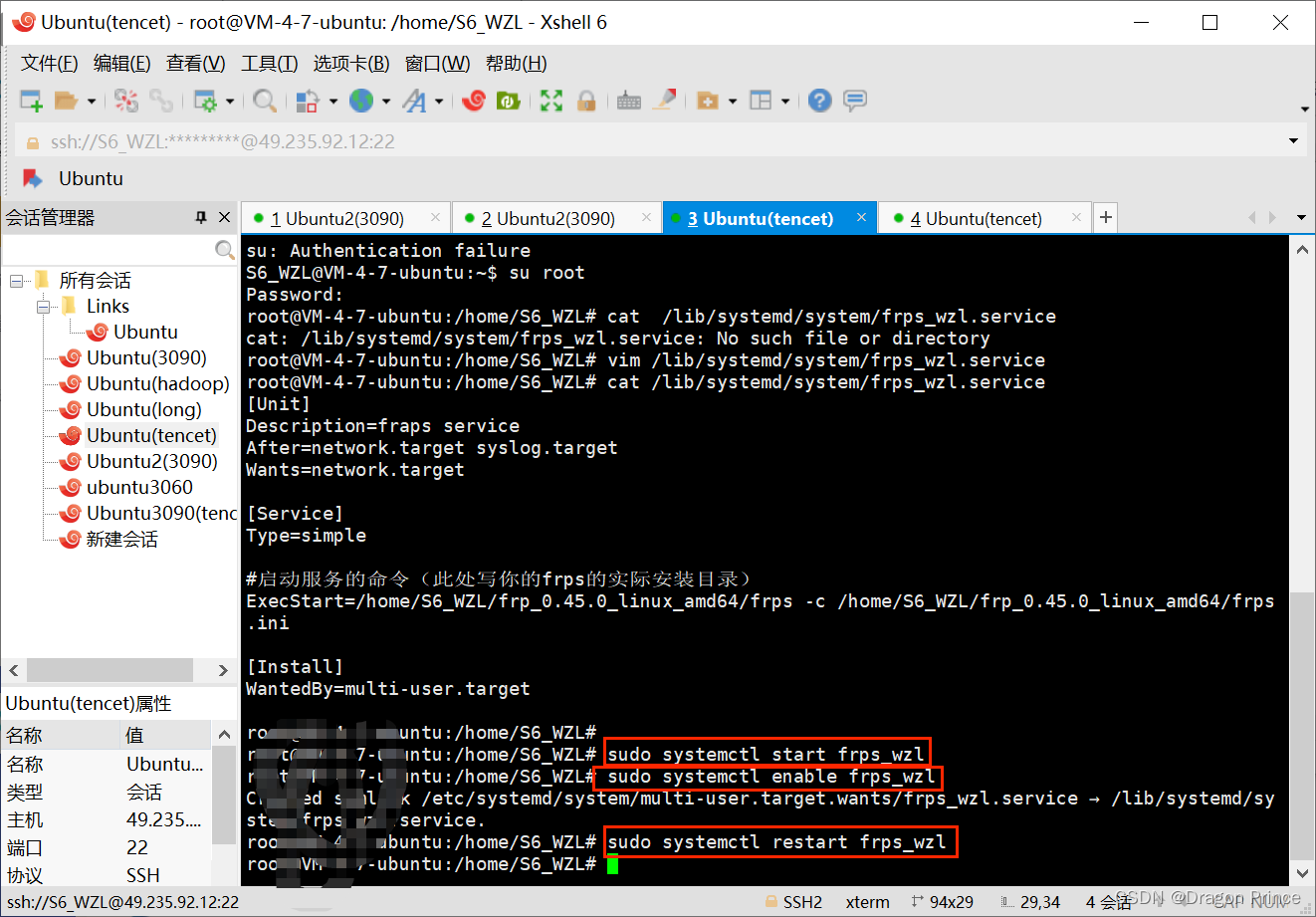Click the New Session toolbar icon
This screenshot has width=1316, height=917.
coord(31,101)
